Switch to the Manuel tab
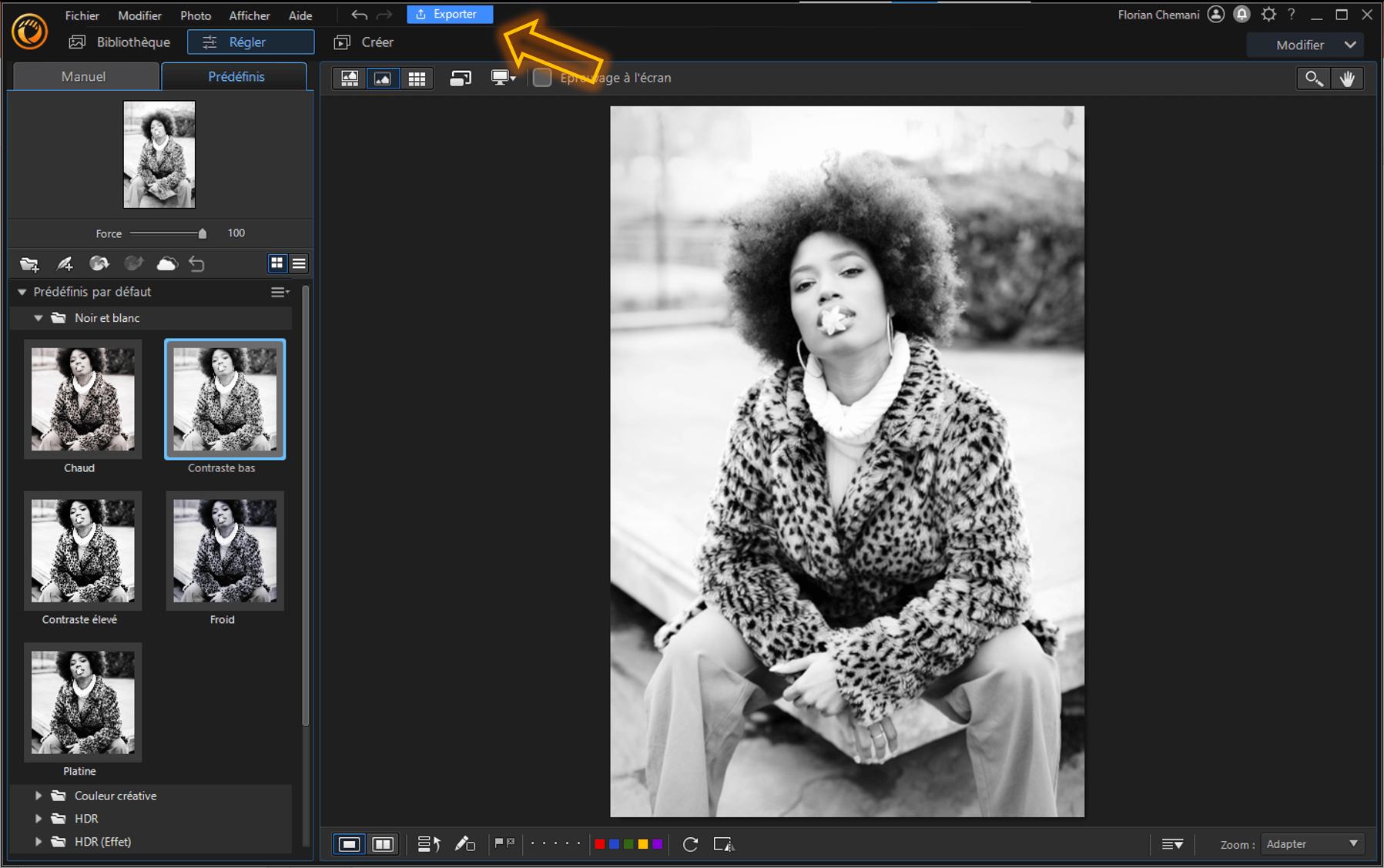This screenshot has width=1384, height=868. pos(84,76)
